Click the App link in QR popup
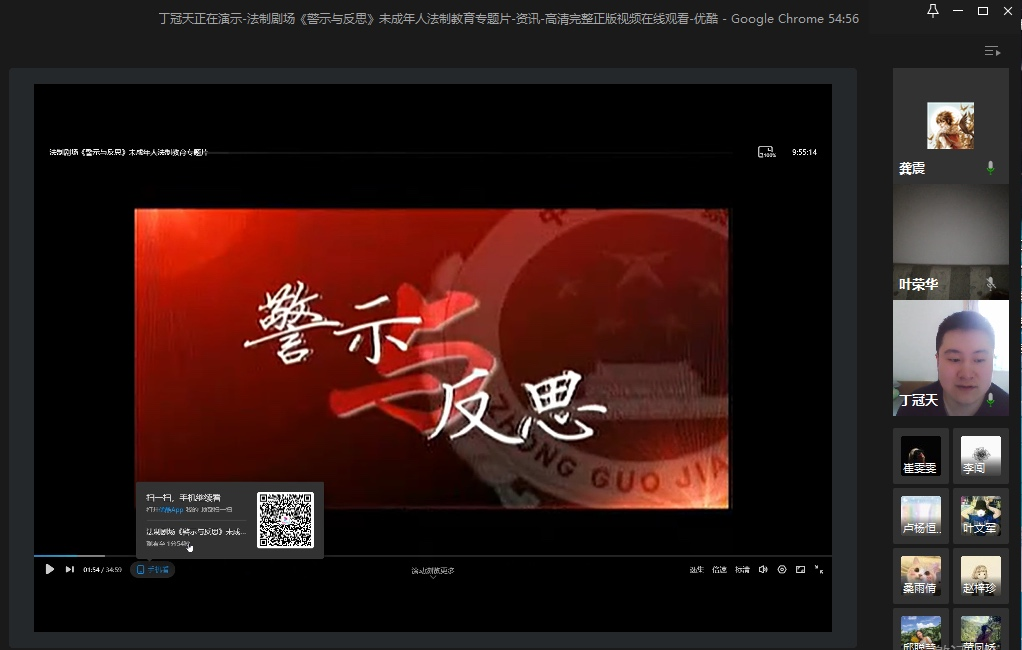The width and height of the screenshot is (1022, 650). tap(171, 509)
